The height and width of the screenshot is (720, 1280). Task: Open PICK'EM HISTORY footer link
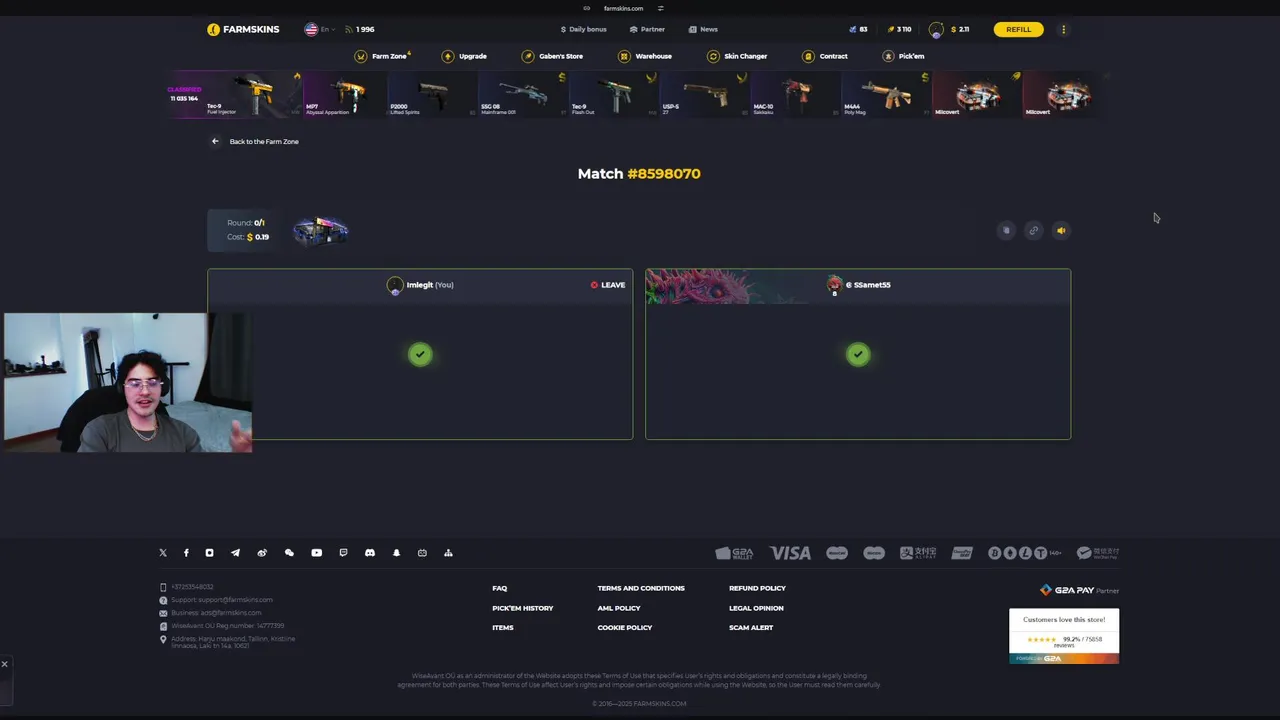[x=522, y=608]
